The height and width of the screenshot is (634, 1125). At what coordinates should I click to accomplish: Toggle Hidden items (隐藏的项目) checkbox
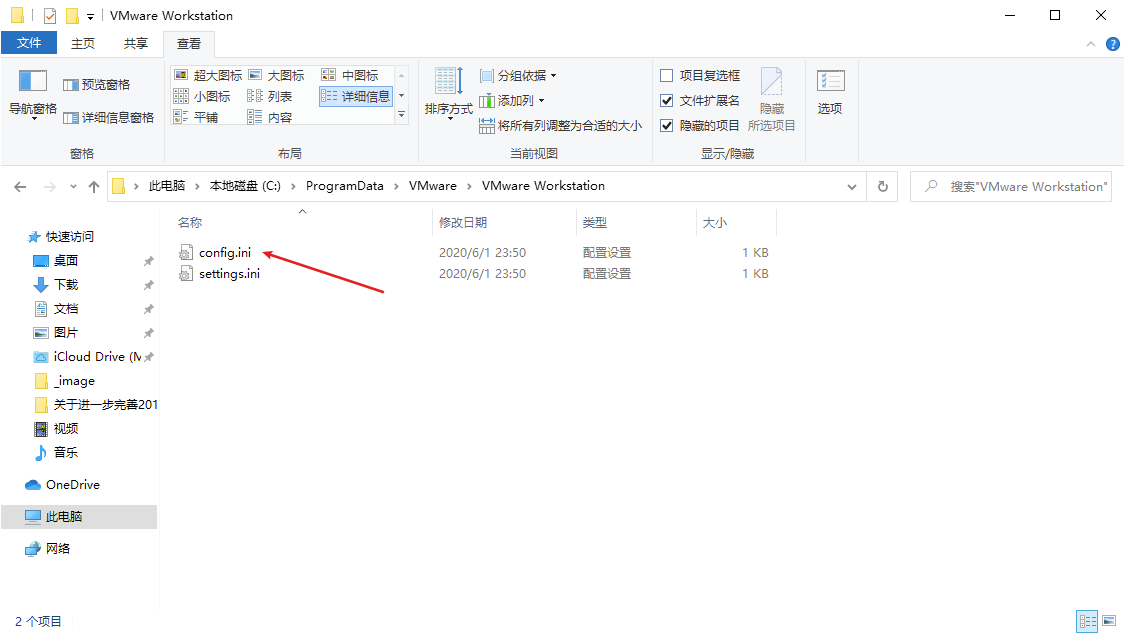click(x=667, y=126)
